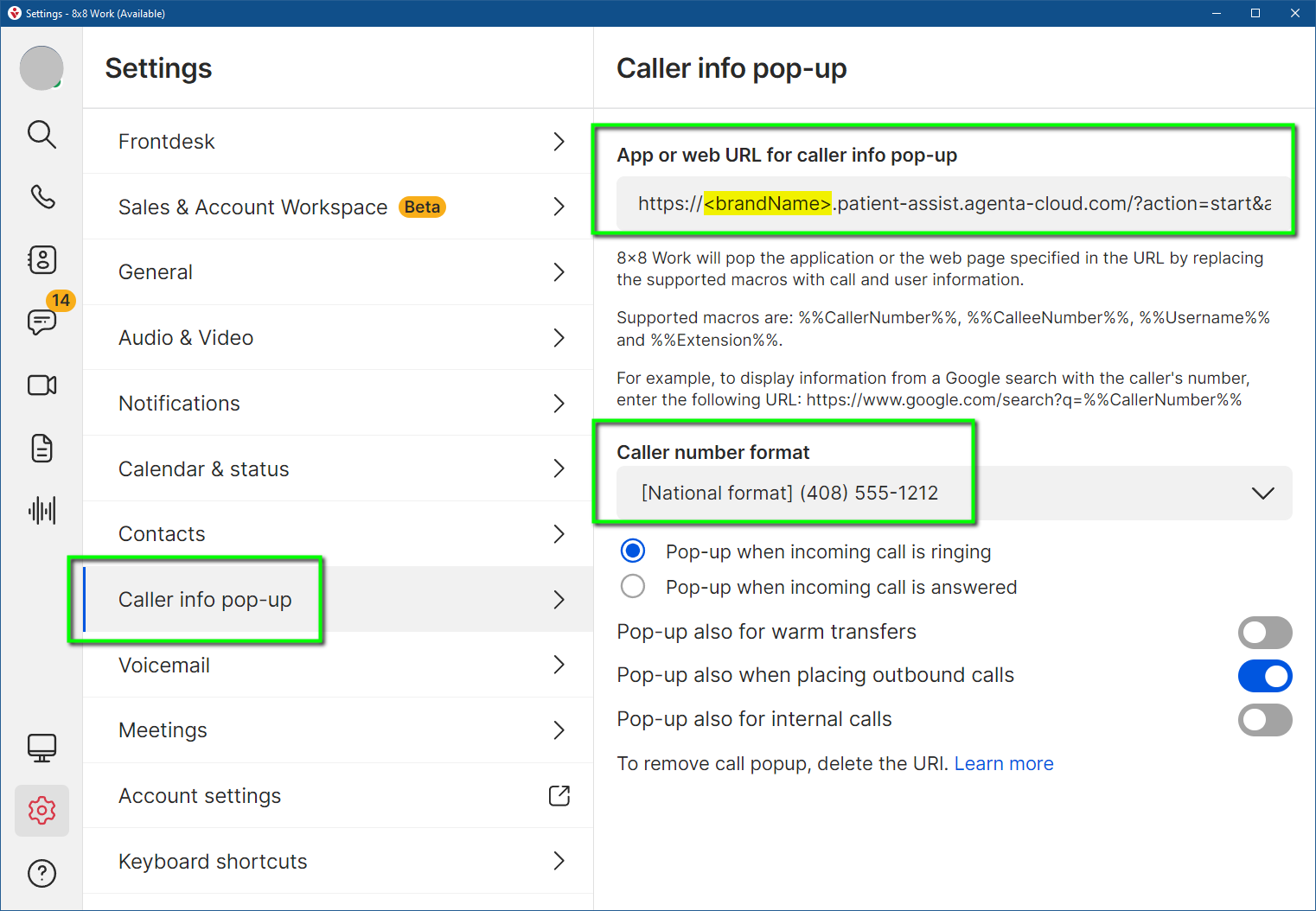
Task: Disable pop-up when placing outbound calls
Action: (x=1264, y=676)
